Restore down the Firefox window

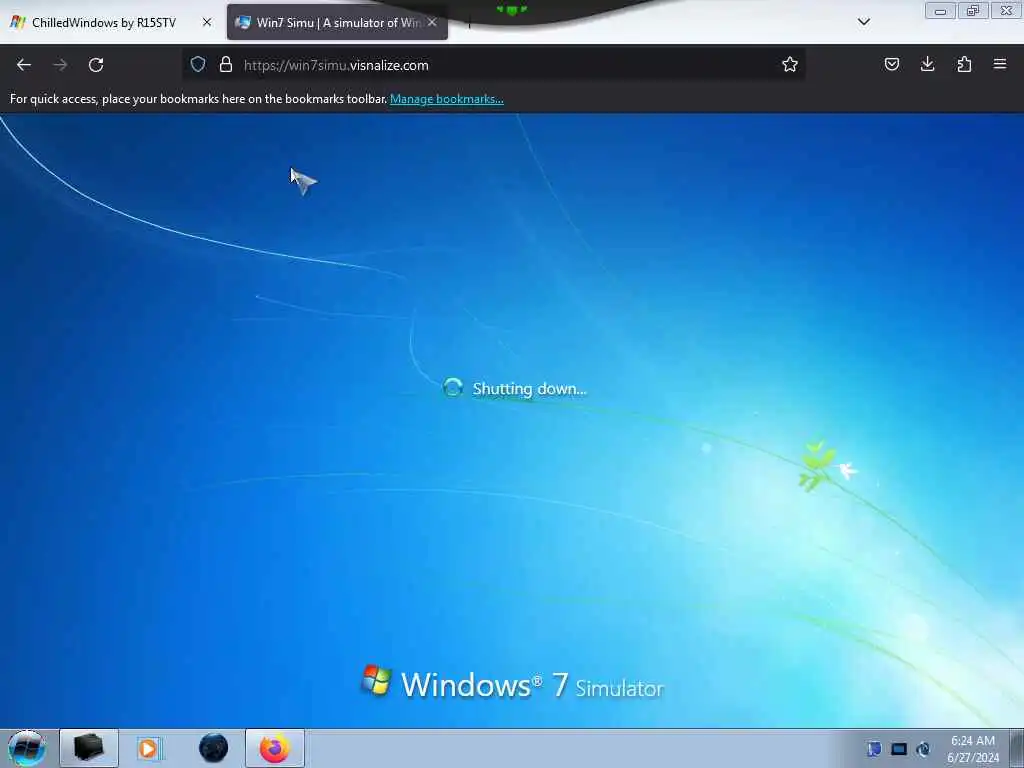(973, 11)
